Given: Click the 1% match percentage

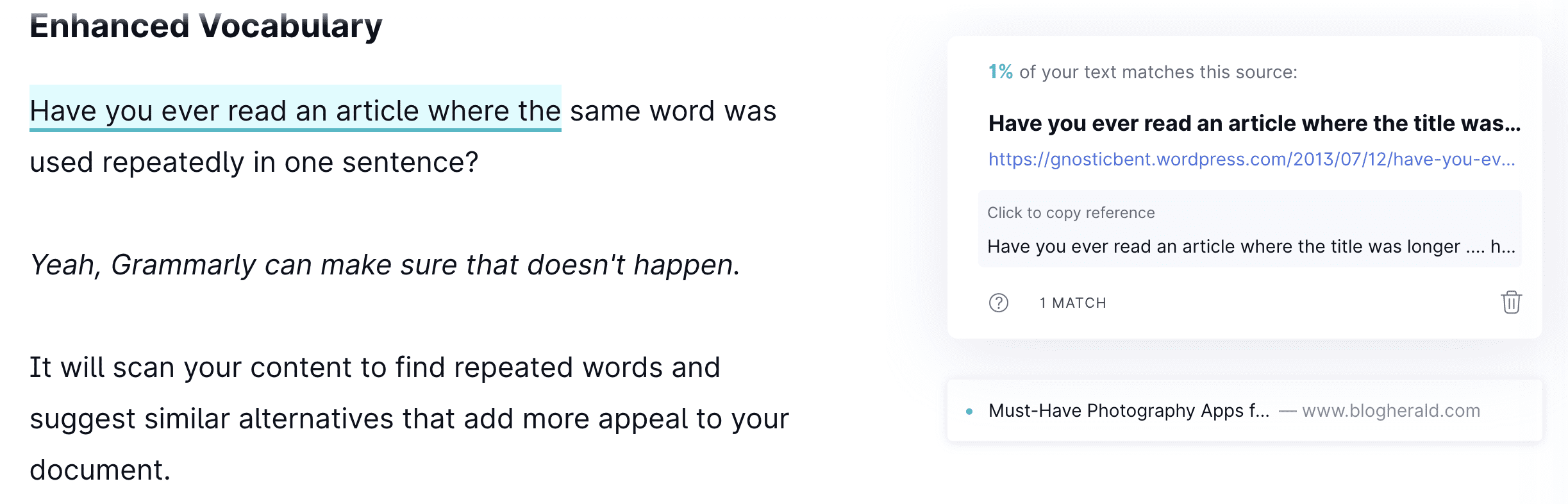Looking at the screenshot, I should click(x=1000, y=72).
